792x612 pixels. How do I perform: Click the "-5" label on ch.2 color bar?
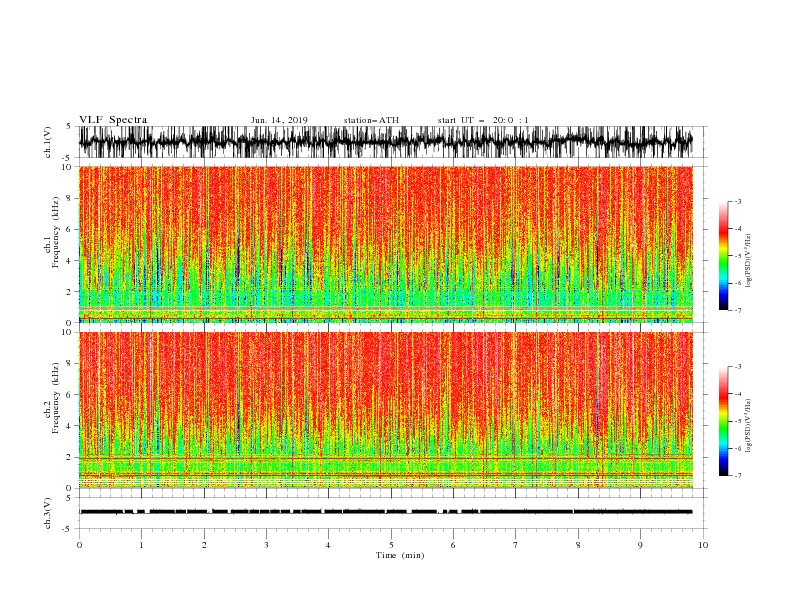pyautogui.click(x=738, y=421)
